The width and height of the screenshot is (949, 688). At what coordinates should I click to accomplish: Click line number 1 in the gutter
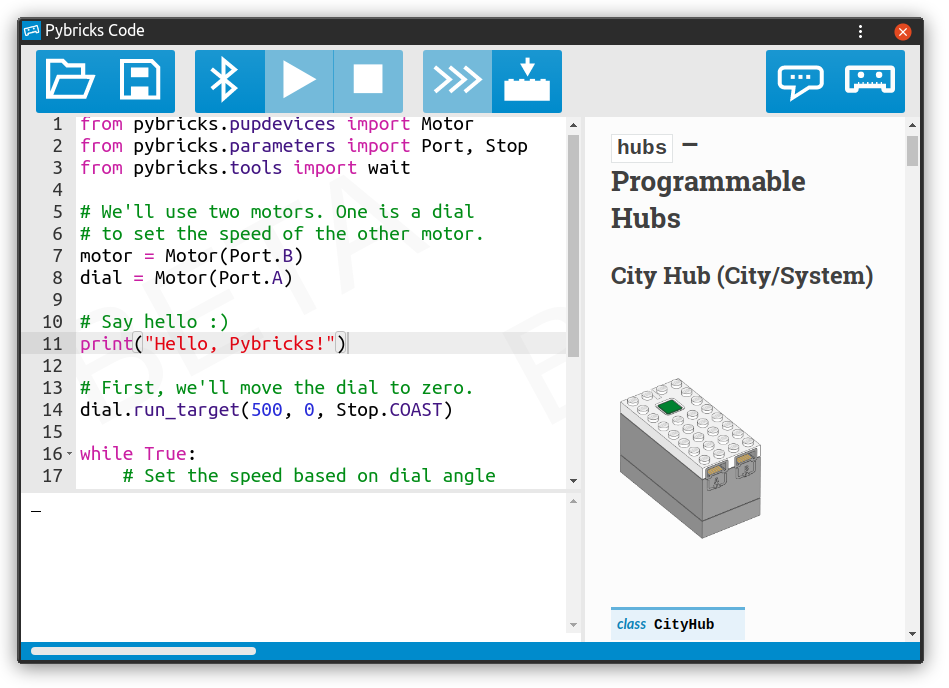tap(57, 124)
